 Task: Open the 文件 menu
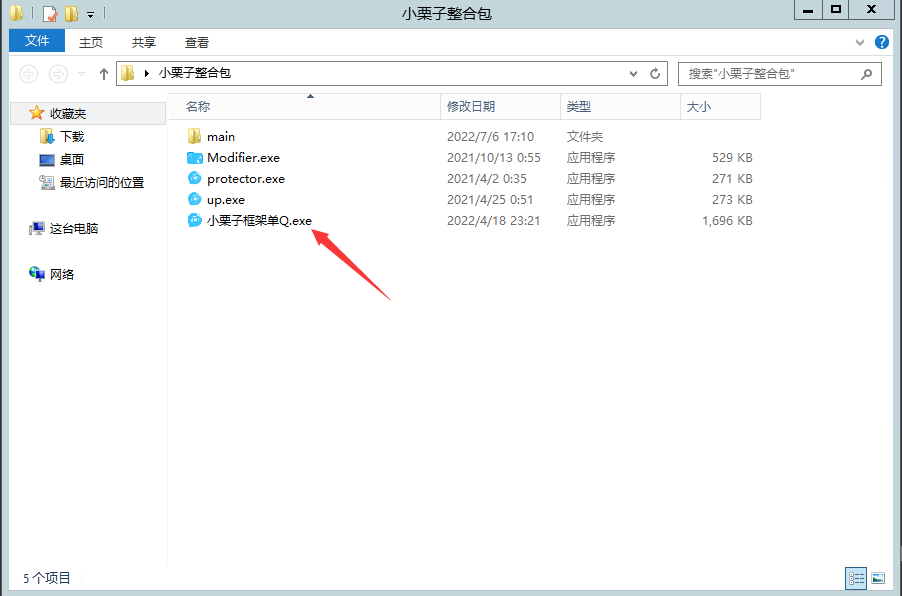coord(37,41)
